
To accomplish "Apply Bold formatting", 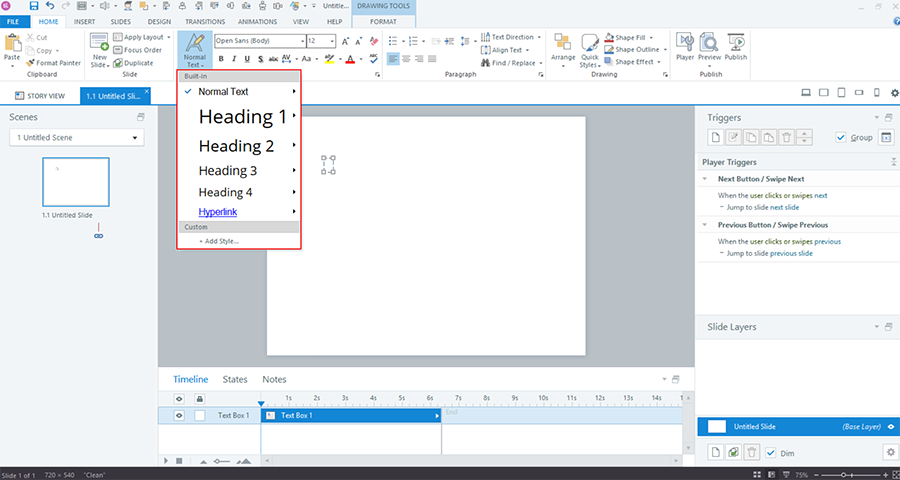I will 221,59.
